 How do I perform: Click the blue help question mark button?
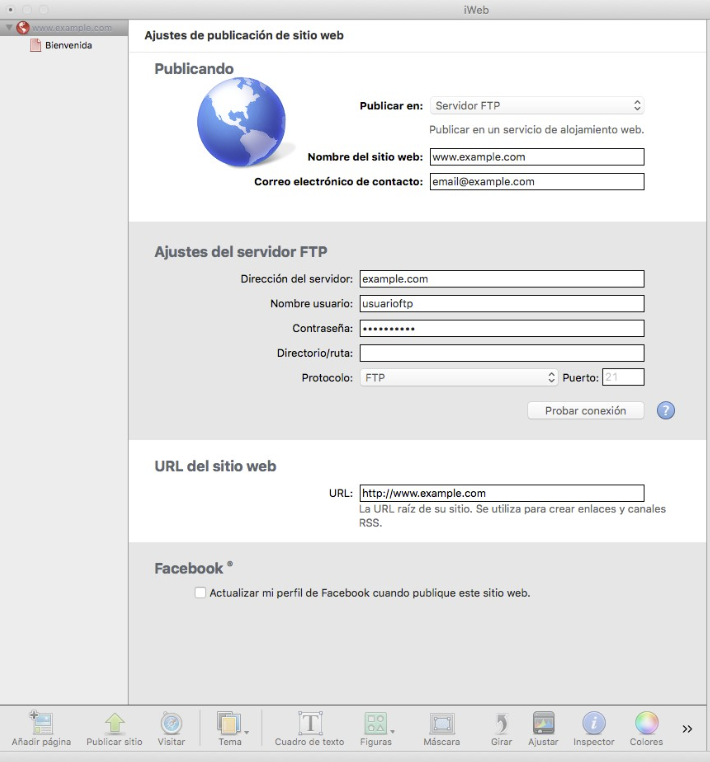point(666,411)
